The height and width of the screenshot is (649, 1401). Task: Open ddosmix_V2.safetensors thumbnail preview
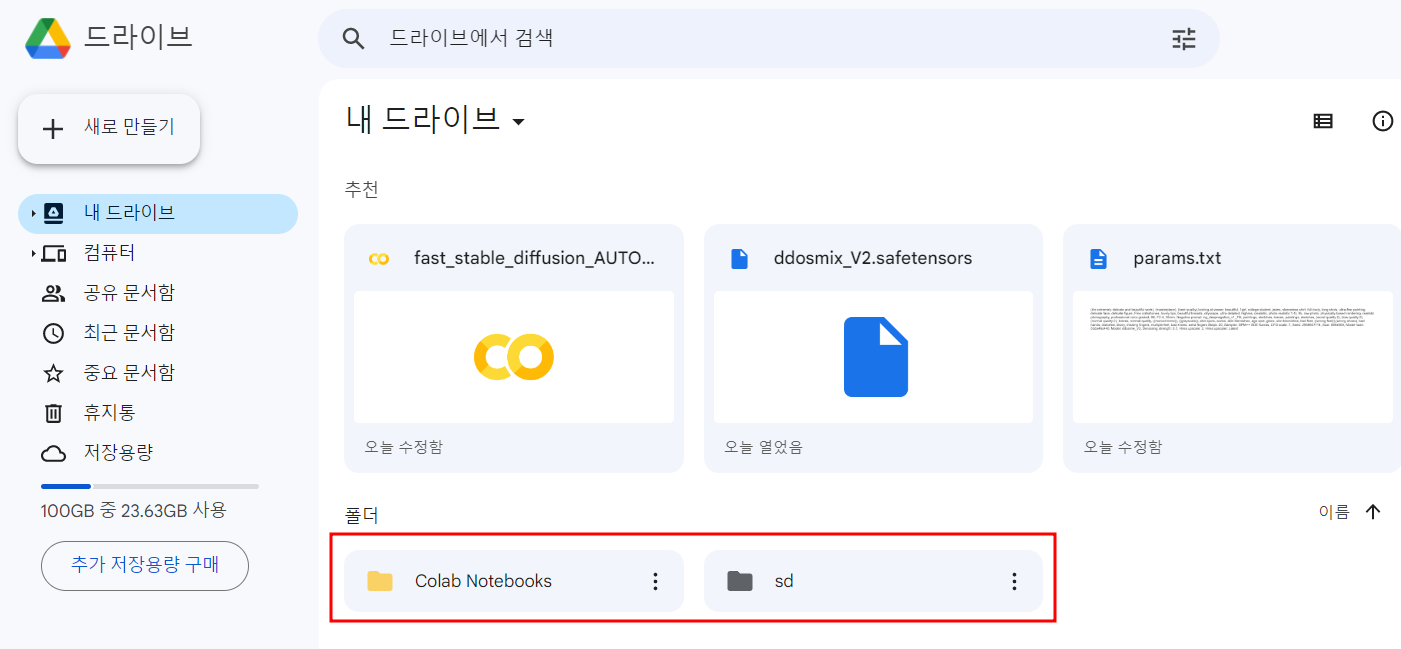873,357
